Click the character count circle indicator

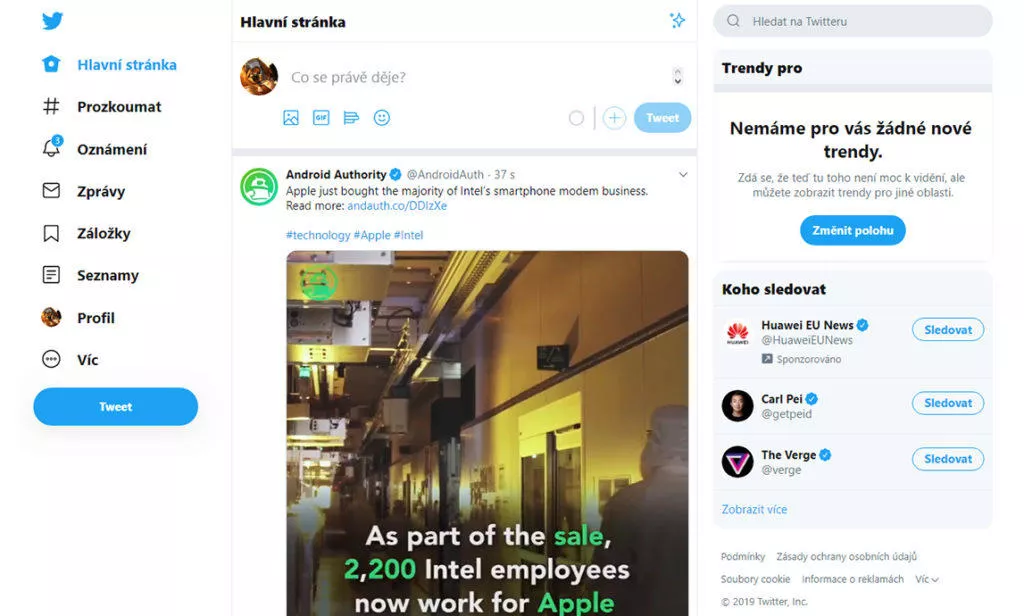coord(576,118)
